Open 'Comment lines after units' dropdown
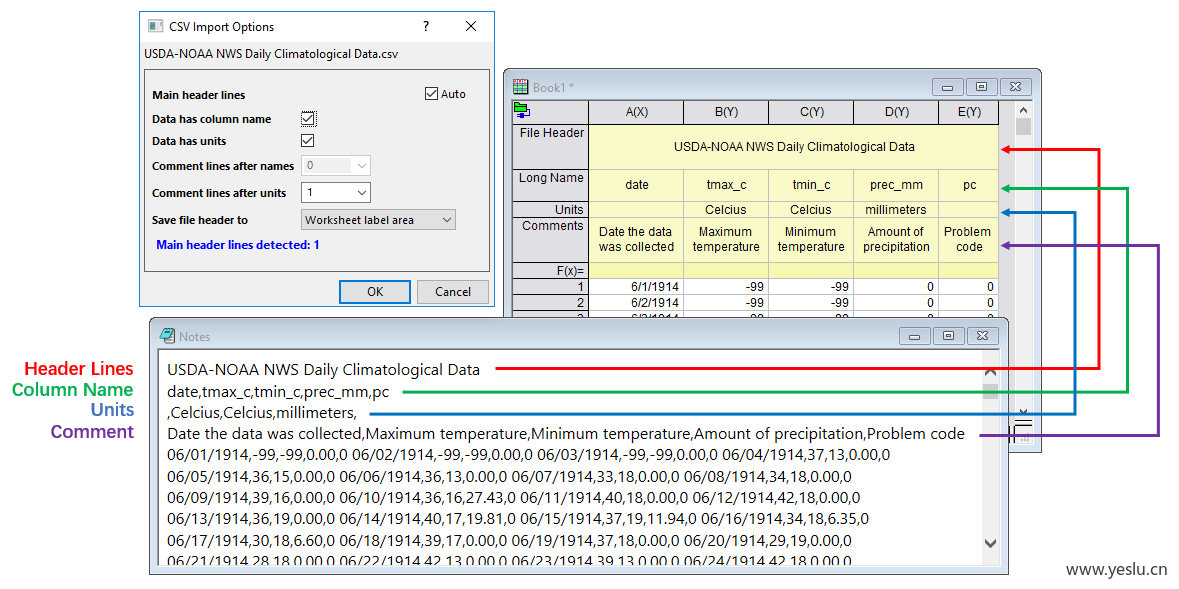 [335, 193]
